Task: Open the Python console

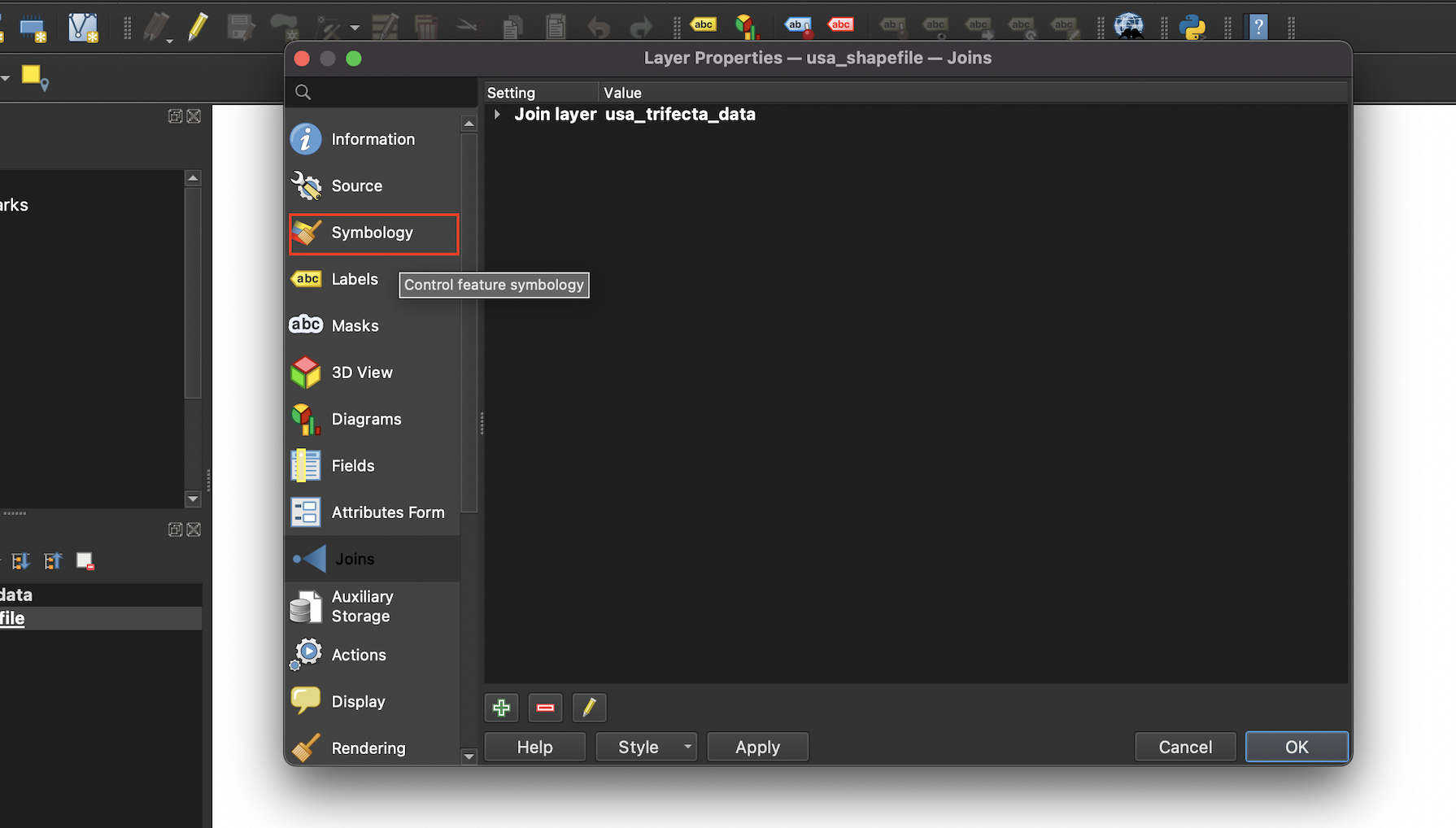Action: click(1192, 26)
